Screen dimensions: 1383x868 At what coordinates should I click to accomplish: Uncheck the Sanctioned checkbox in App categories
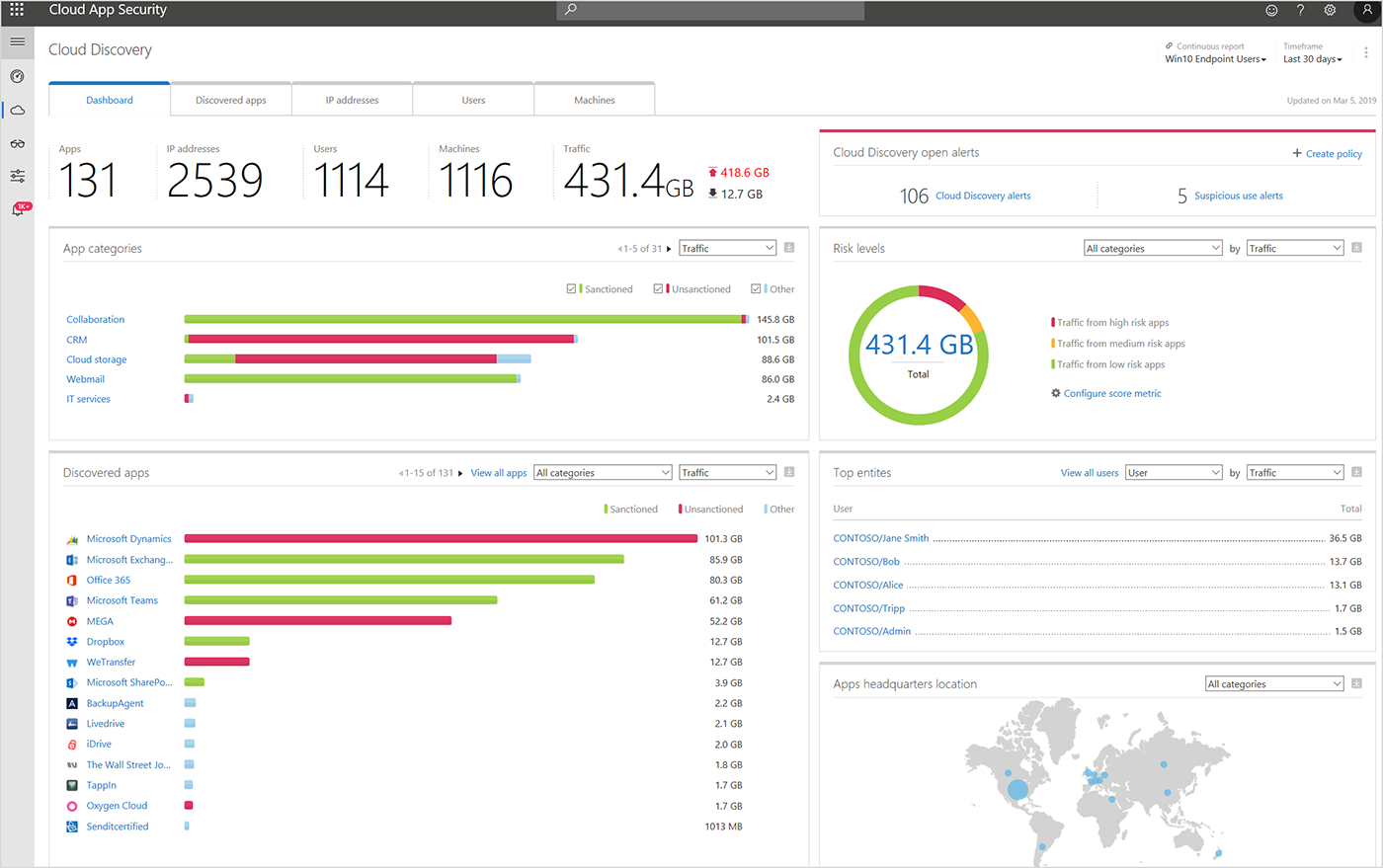[571, 288]
